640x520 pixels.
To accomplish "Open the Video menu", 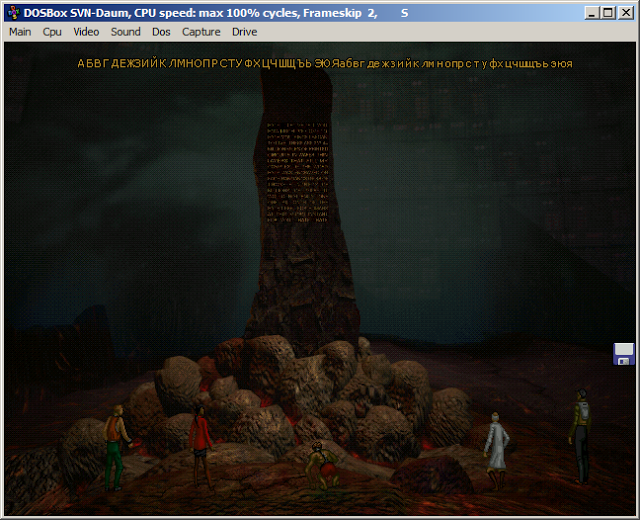I will tap(86, 32).
